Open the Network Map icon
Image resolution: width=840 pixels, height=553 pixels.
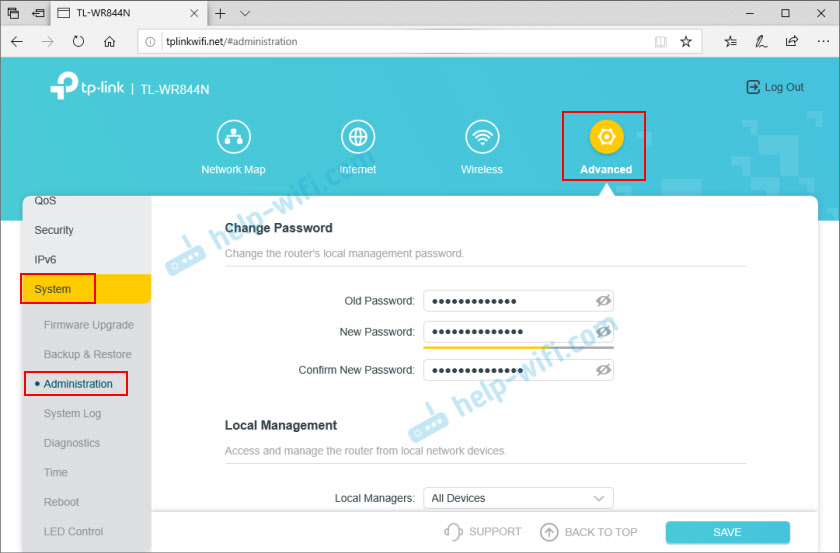pos(233,137)
